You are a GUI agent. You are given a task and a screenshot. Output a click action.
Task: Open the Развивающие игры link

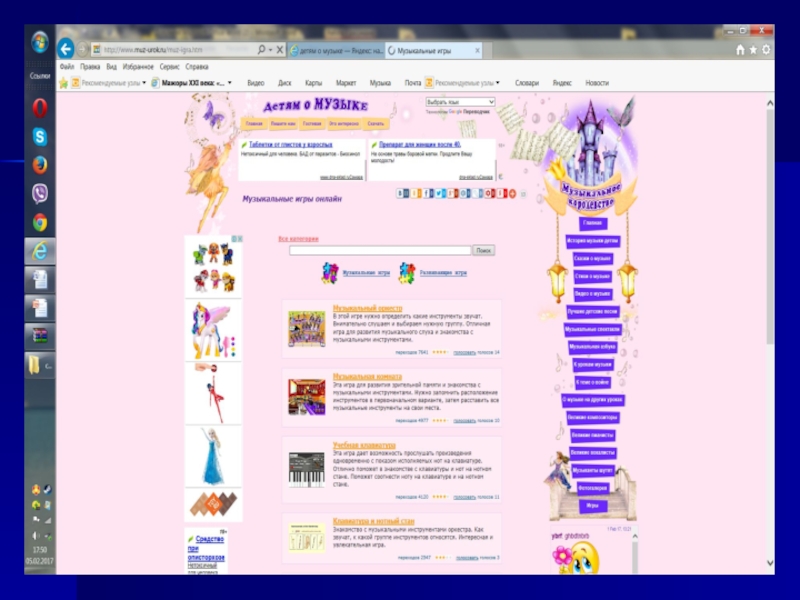point(443,272)
